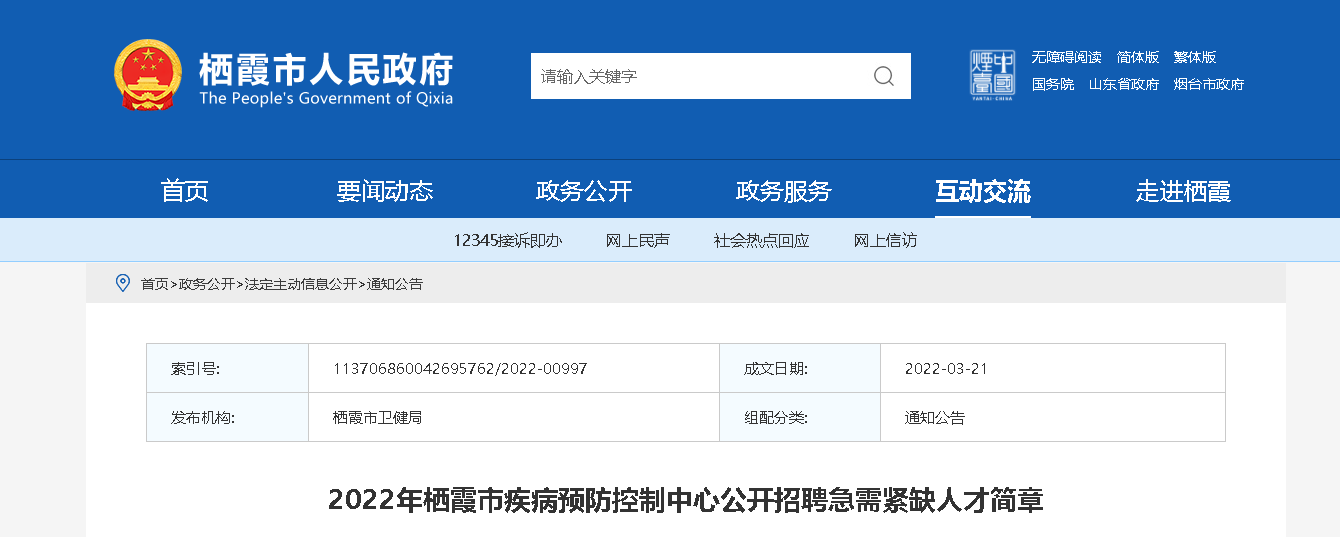The image size is (1340, 537).
Task: Switch to 简体版 simplified Chinese
Action: [x=1138, y=57]
